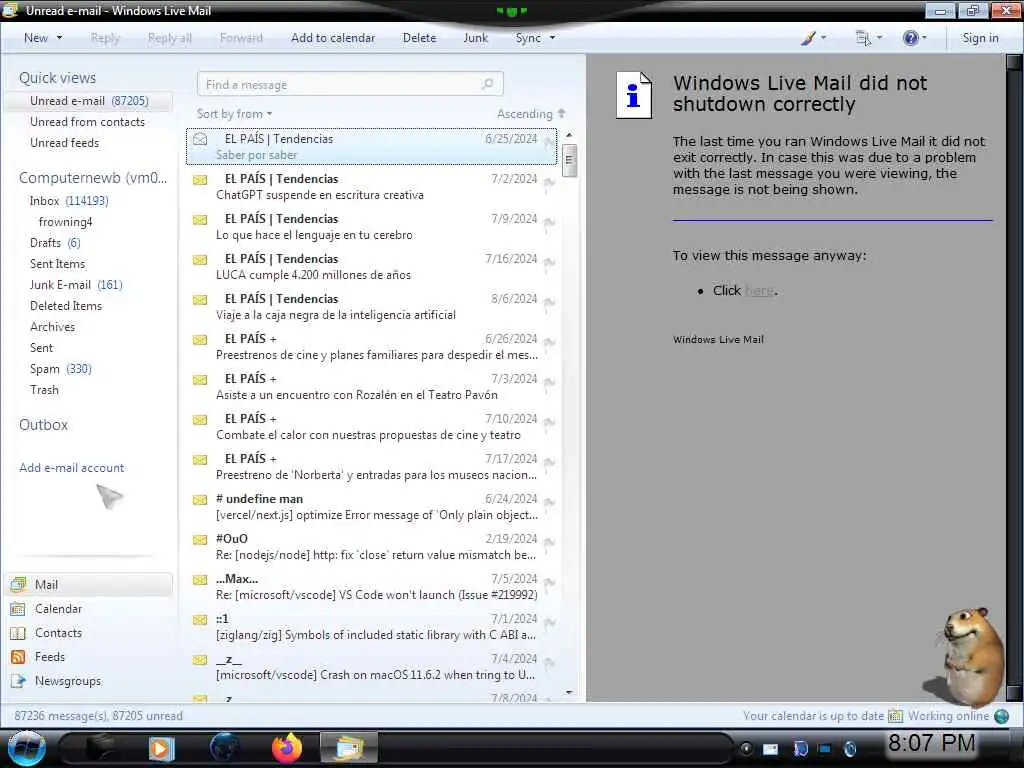Viewport: 1024px width, 768px height.
Task: Click Add to calendar in toolbar
Action: [333, 38]
